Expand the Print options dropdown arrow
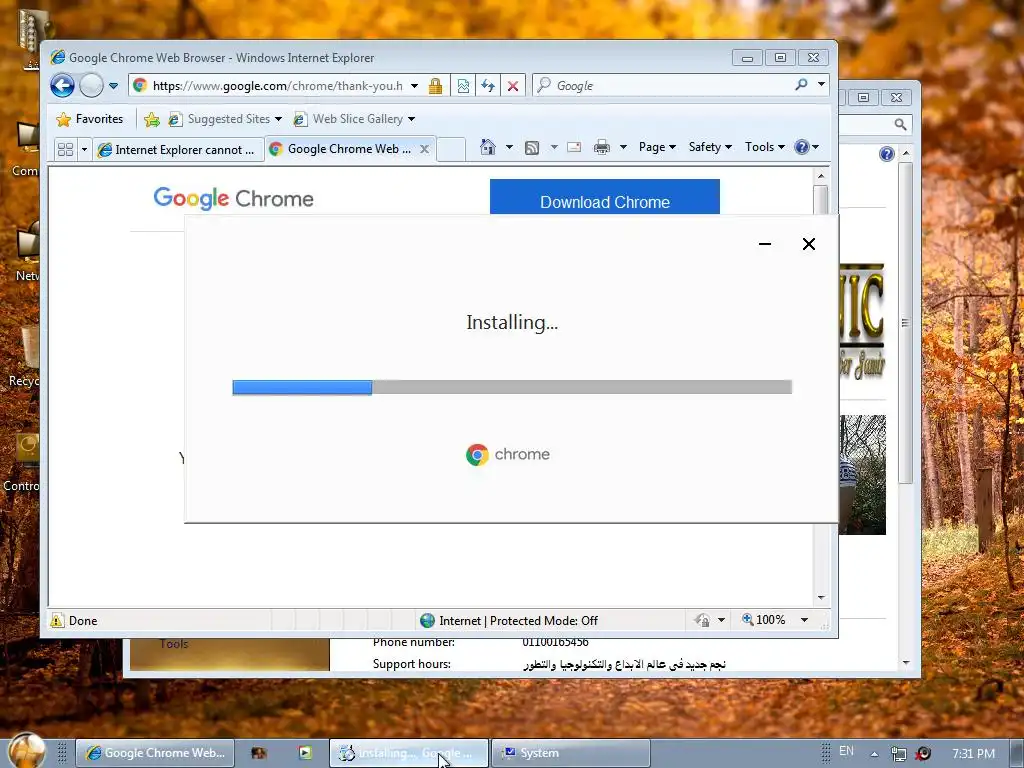This screenshot has width=1024, height=768. [623, 147]
